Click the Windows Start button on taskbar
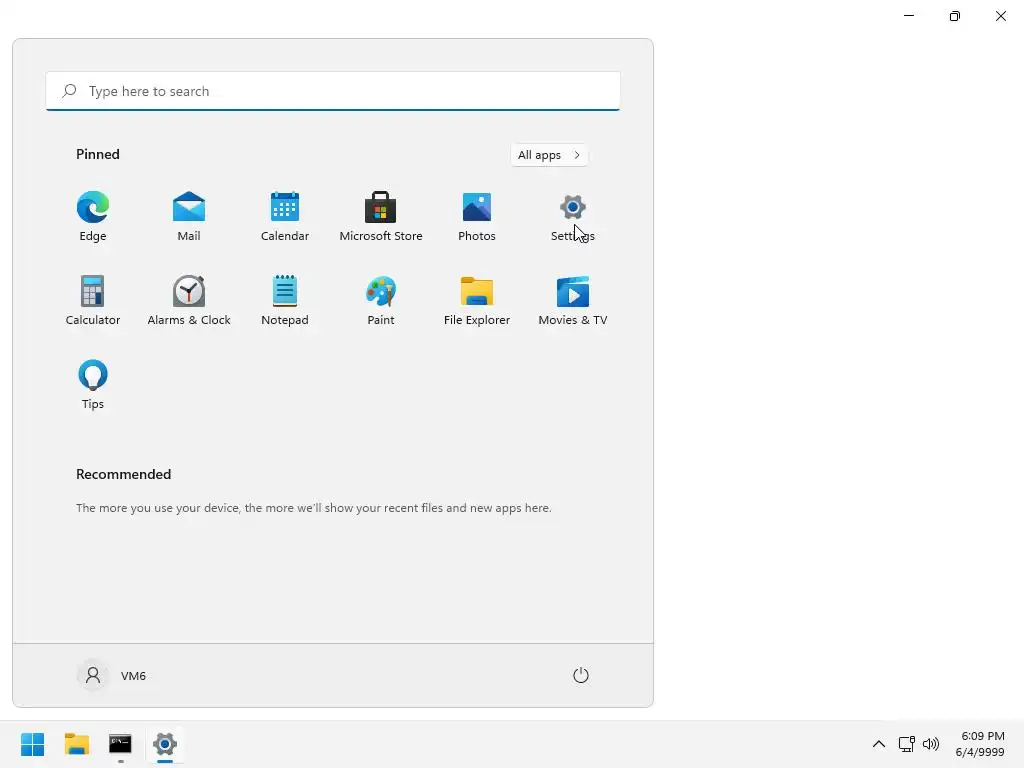 (33, 744)
